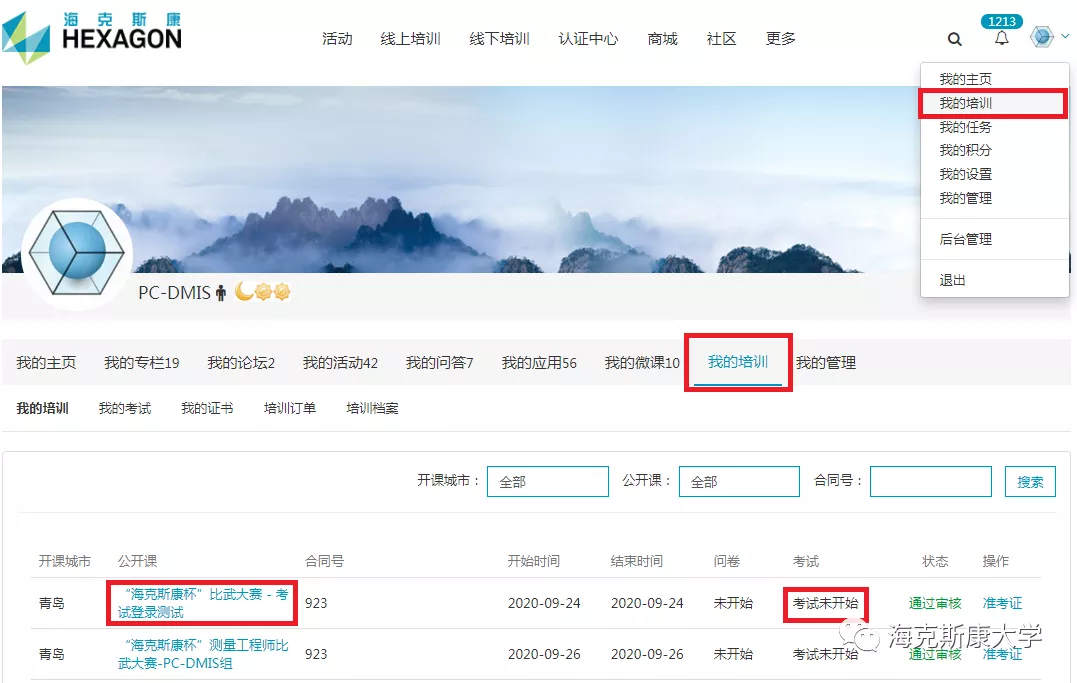Click the 合同号 input field
This screenshot has width=1077, height=683.
tap(930, 481)
